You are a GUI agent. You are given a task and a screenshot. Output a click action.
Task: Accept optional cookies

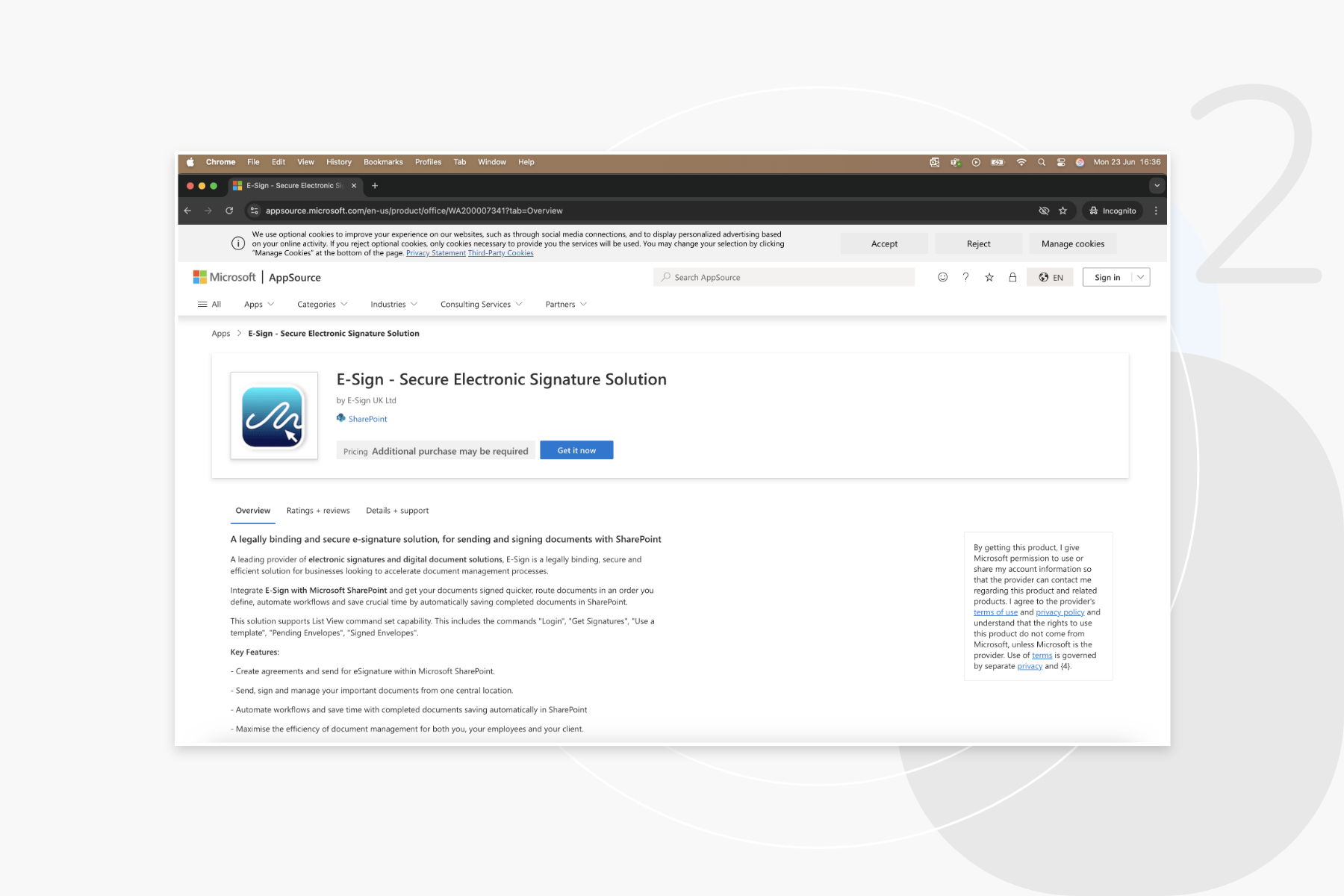point(884,243)
